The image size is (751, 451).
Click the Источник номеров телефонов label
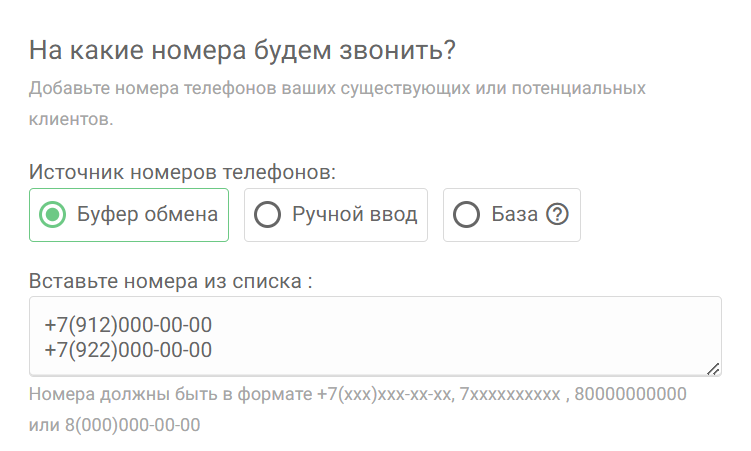click(183, 172)
